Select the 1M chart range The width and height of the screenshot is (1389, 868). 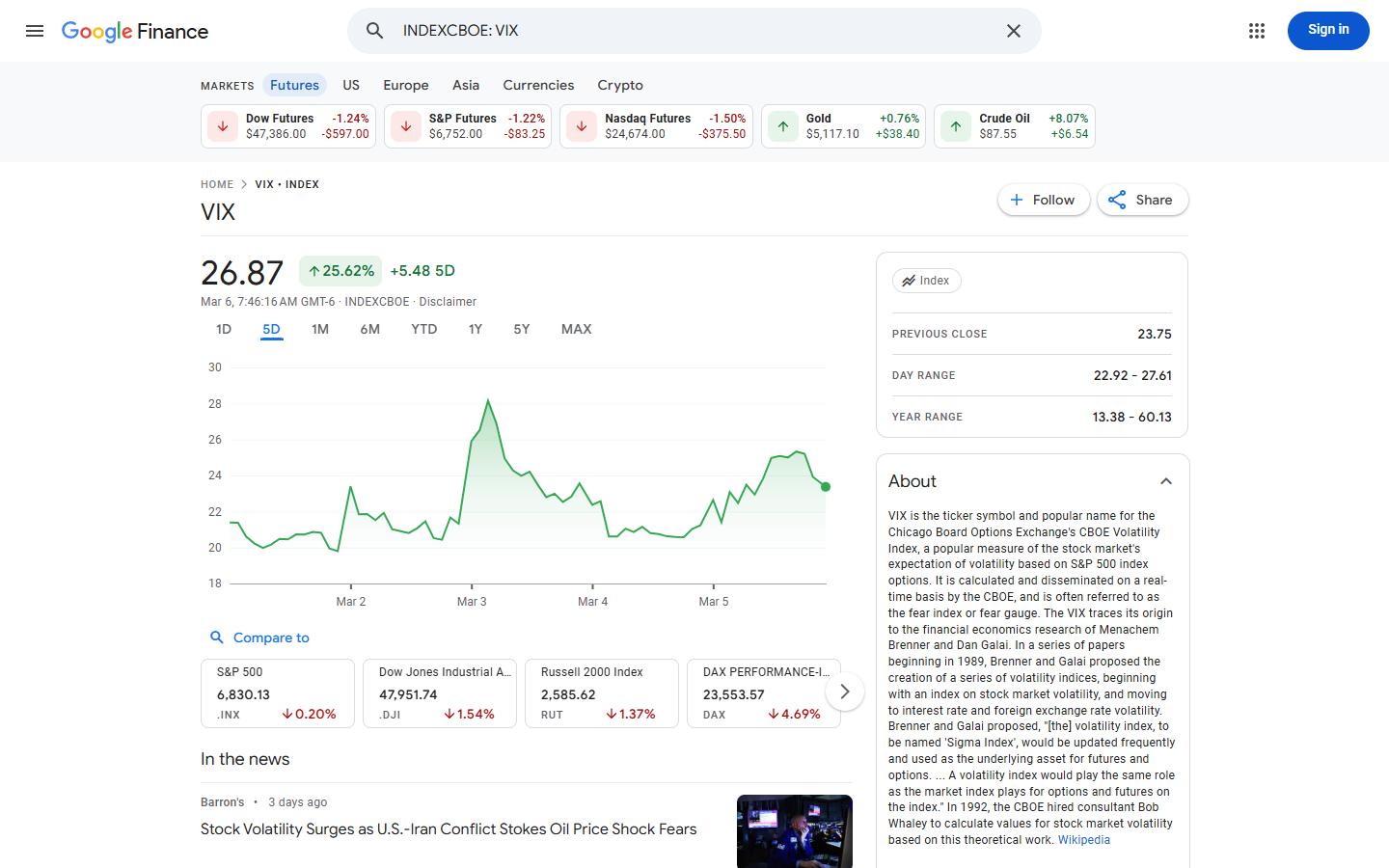coord(320,329)
